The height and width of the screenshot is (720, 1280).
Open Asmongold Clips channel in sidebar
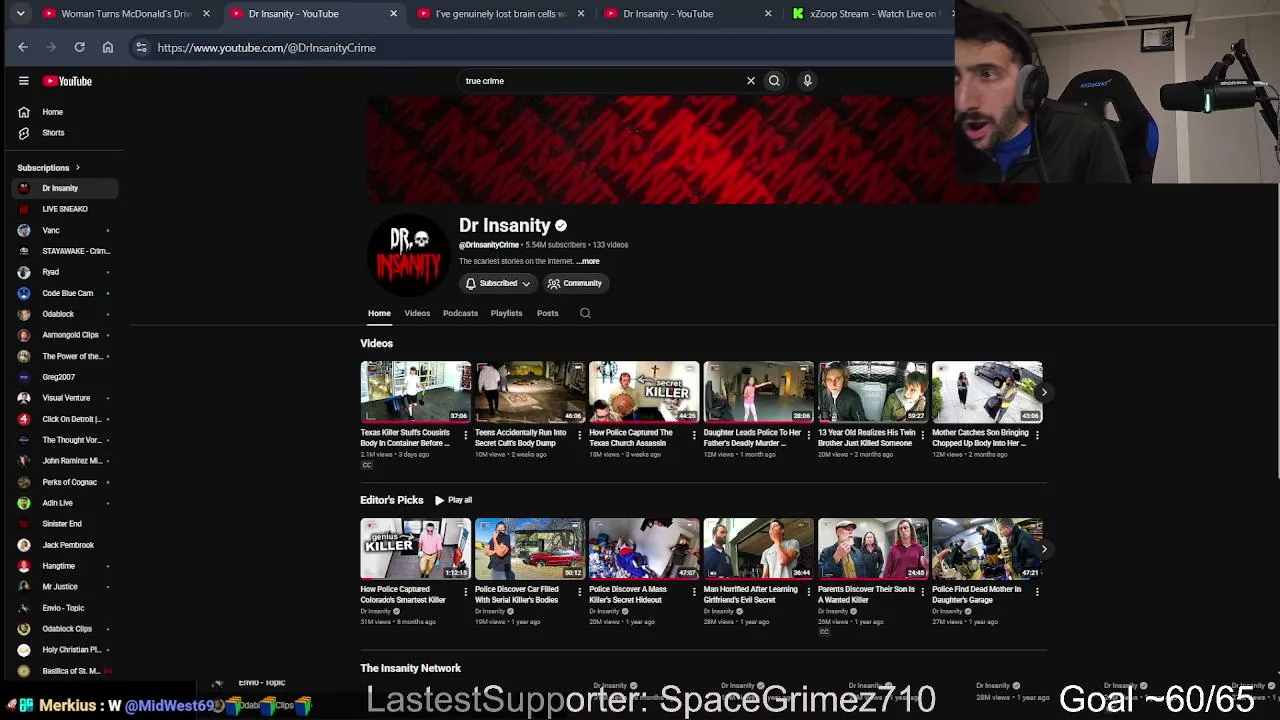pyautogui.click(x=65, y=335)
